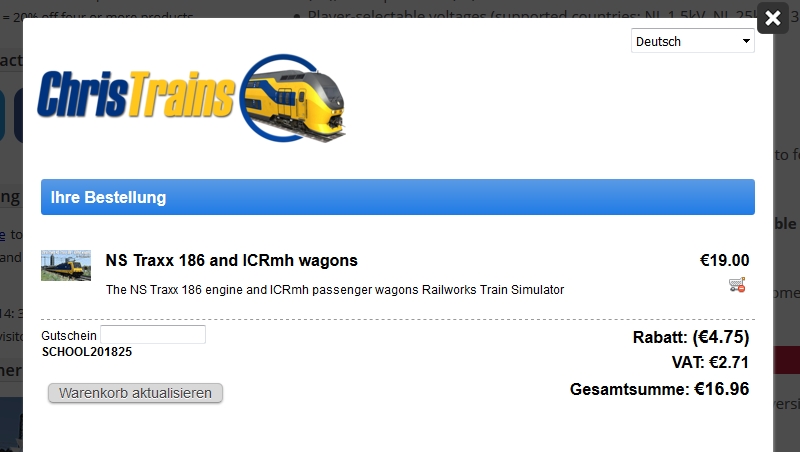Click the Gesamtsumme €16.96 total

[660, 389]
